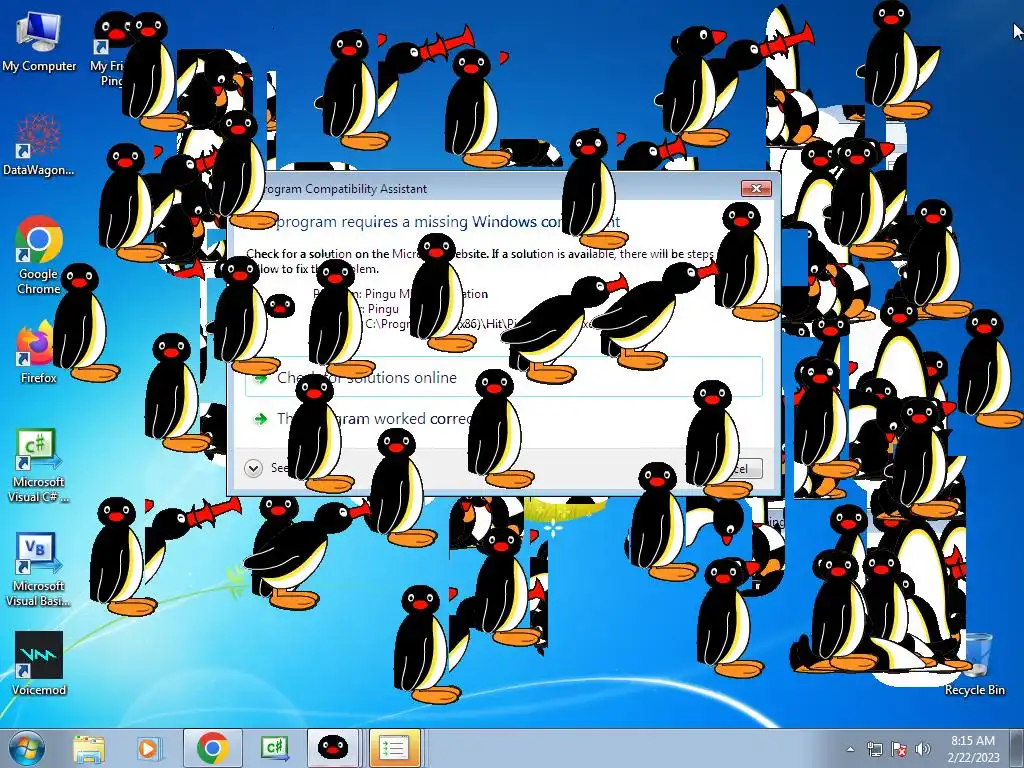The height and width of the screenshot is (768, 1024).
Task: Switch to the list-icon taskbar program
Action: (394, 748)
